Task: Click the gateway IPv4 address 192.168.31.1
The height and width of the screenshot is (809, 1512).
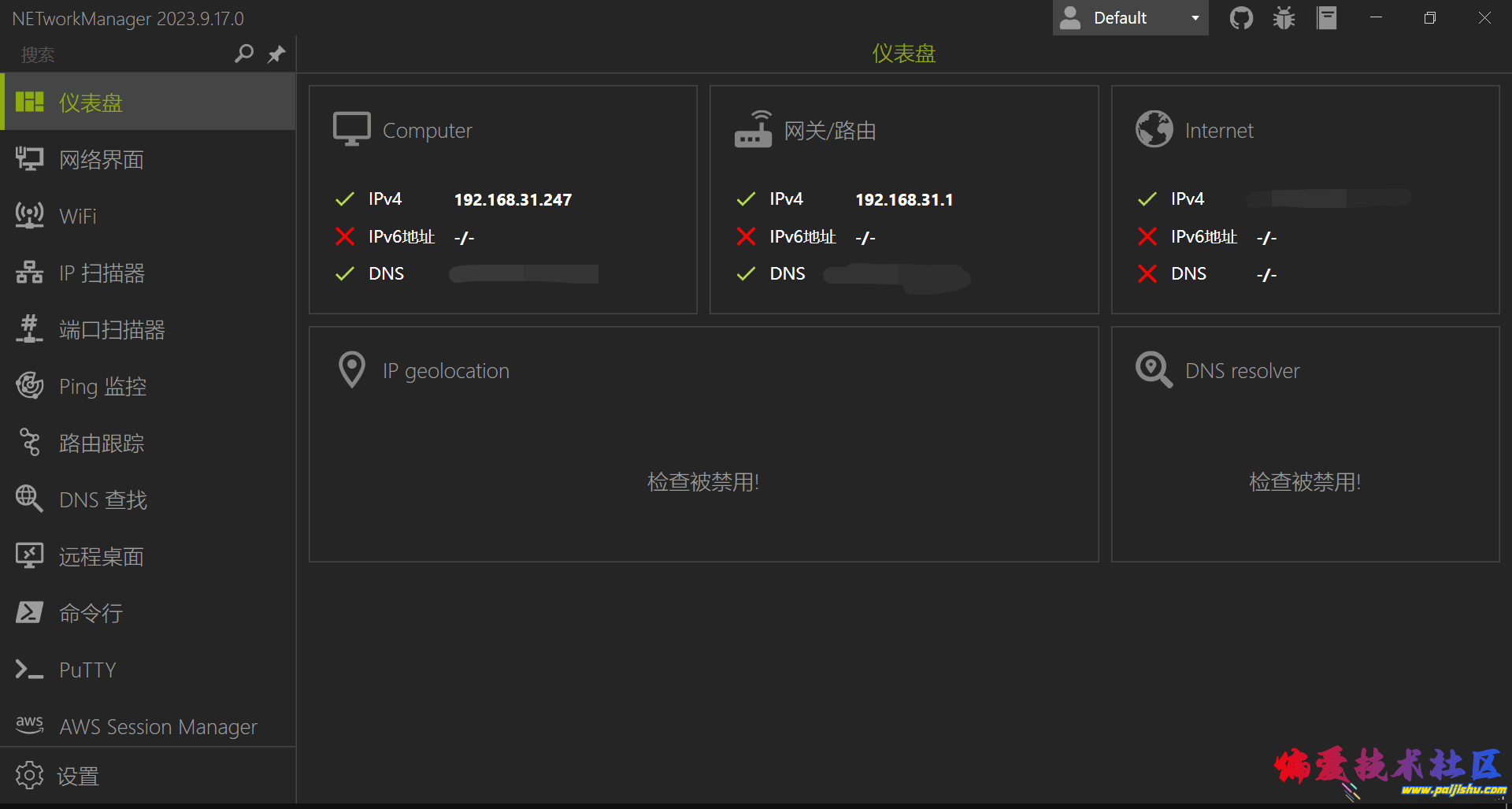Action: click(x=904, y=200)
